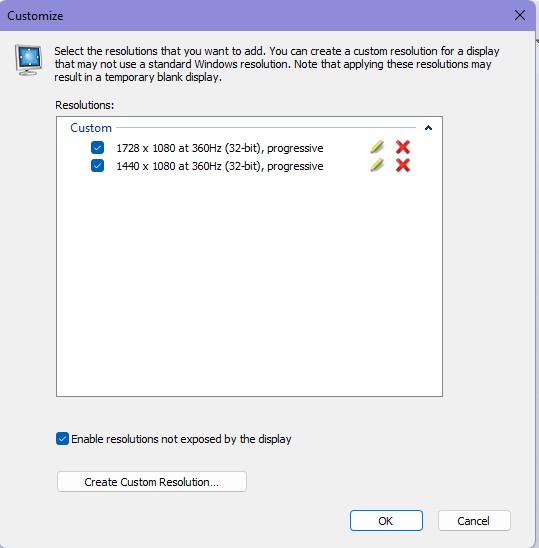
Task: Click the monitor icon beside the description
Action: coord(29,59)
